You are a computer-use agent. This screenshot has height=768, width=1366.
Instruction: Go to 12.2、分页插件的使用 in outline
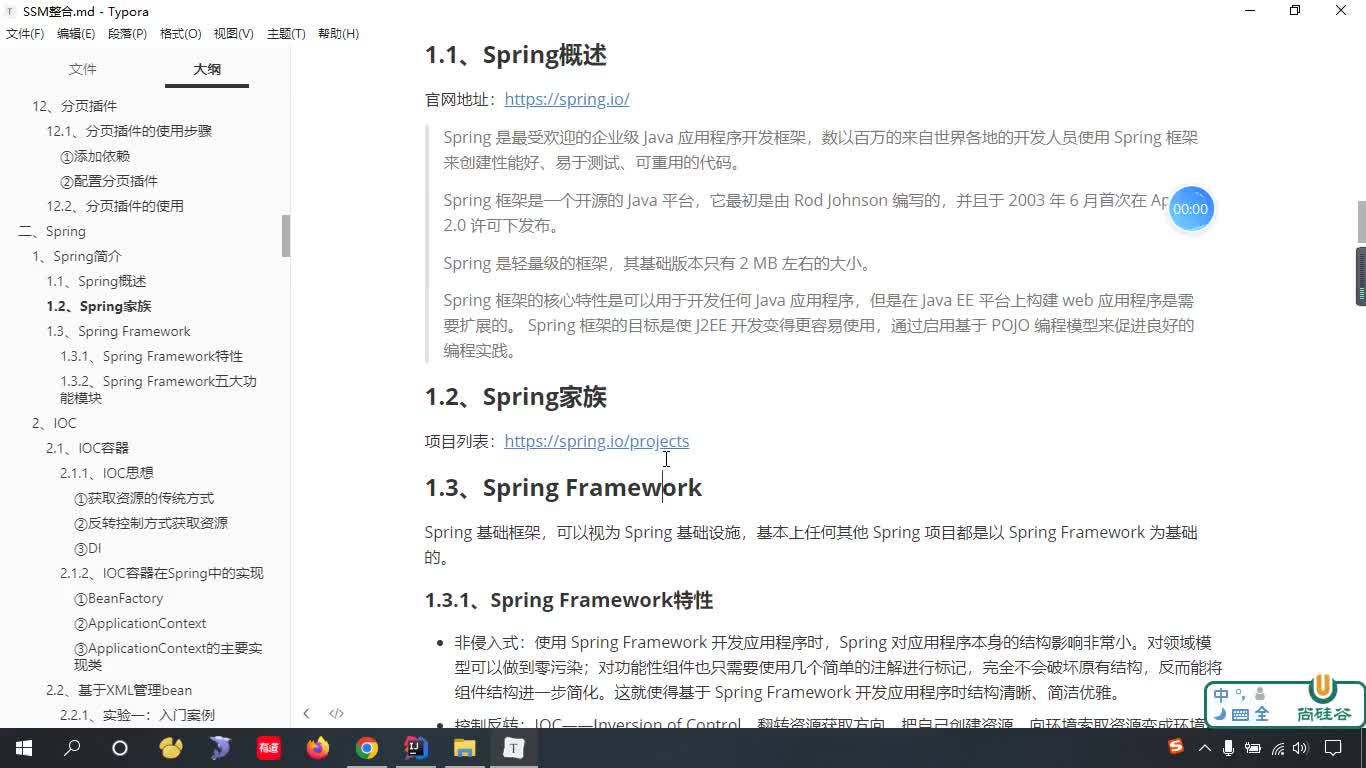115,206
